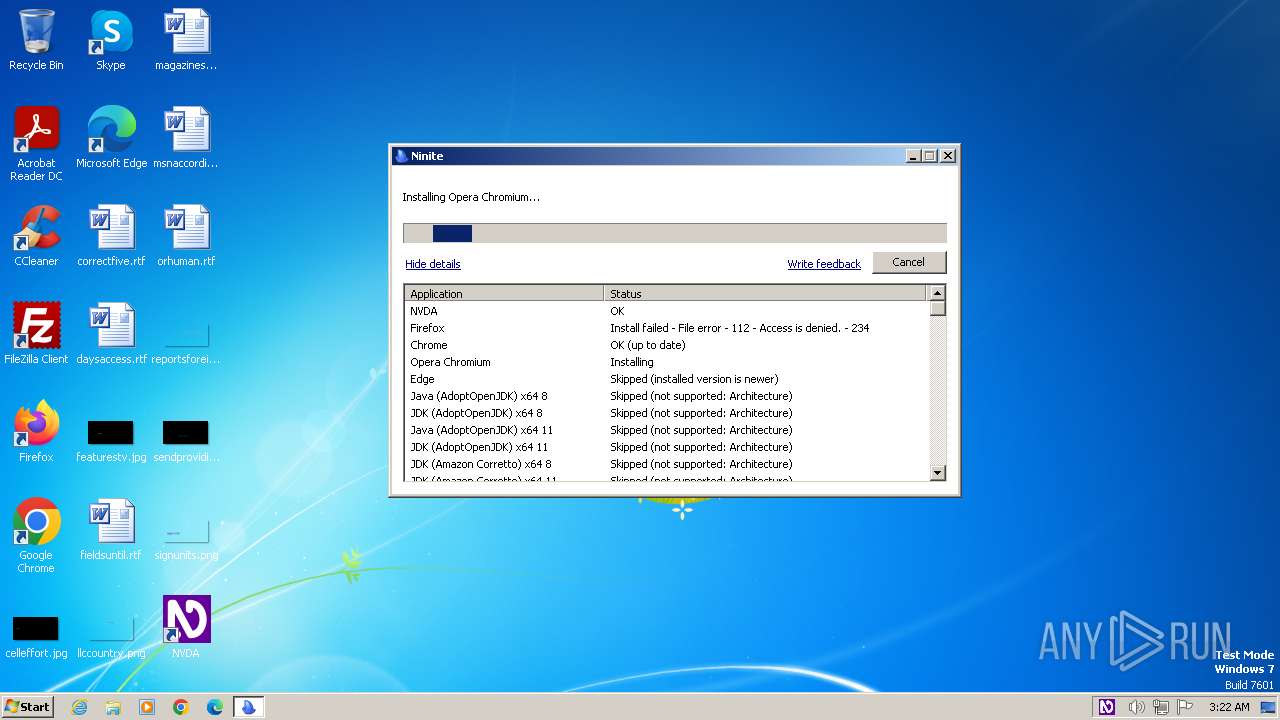Launch Acrobat Reader DC shortcut
The height and width of the screenshot is (720, 1280).
[x=36, y=144]
